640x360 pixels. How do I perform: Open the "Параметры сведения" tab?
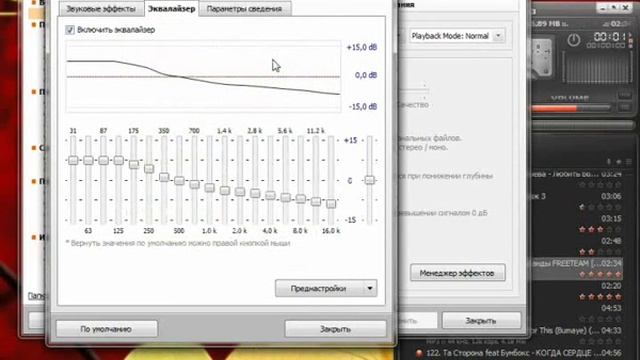pos(244,9)
